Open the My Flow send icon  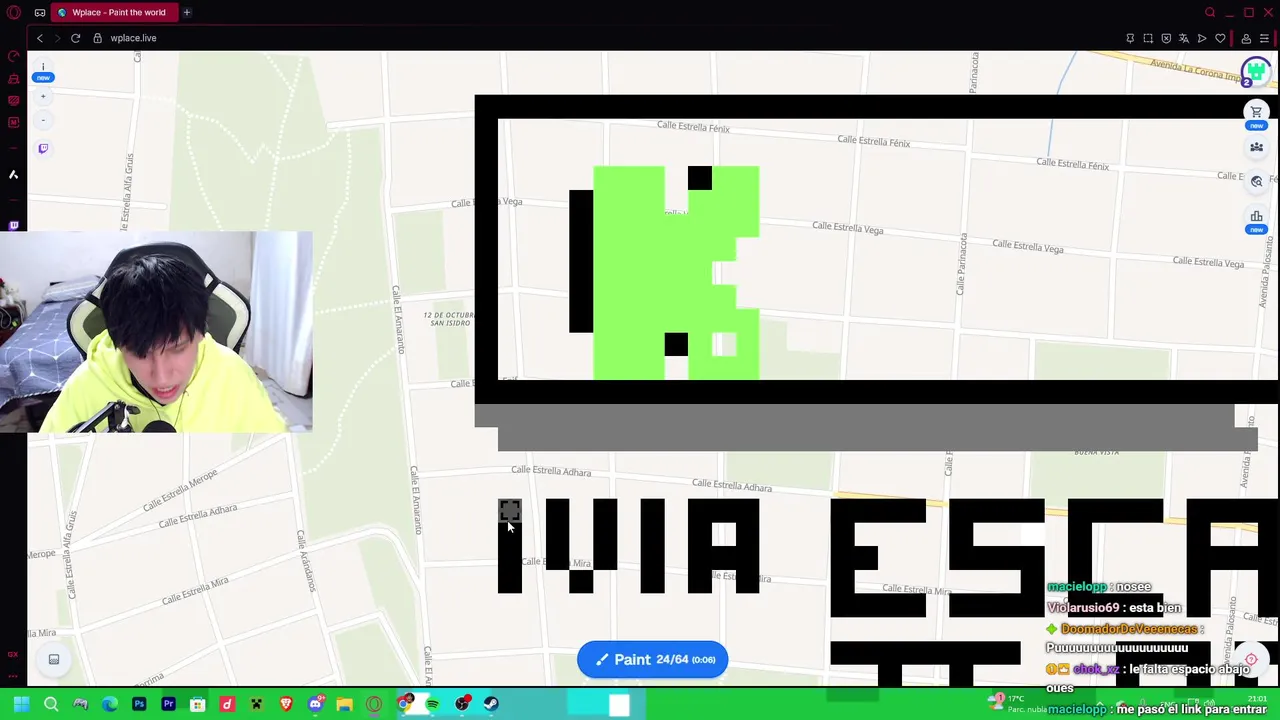(x=1202, y=38)
